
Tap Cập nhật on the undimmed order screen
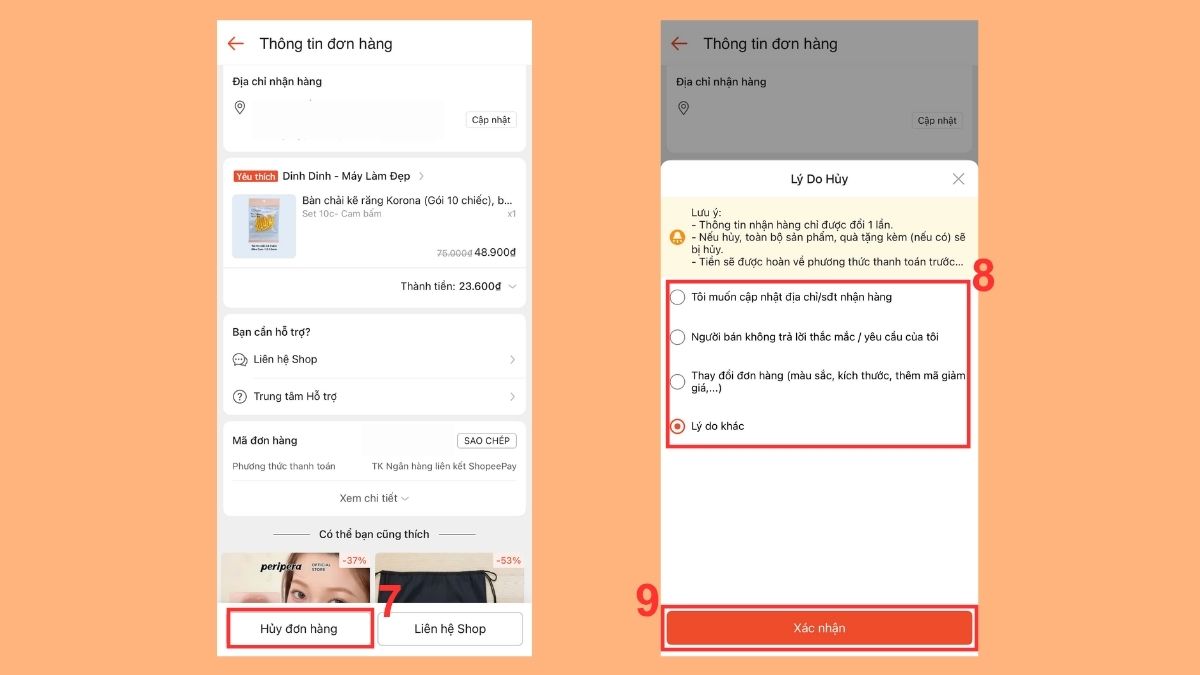(491, 120)
